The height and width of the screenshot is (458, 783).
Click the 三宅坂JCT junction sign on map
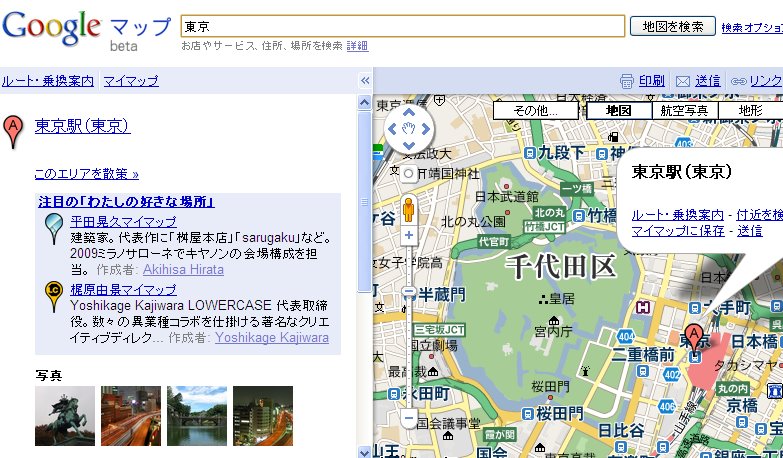tap(438, 330)
